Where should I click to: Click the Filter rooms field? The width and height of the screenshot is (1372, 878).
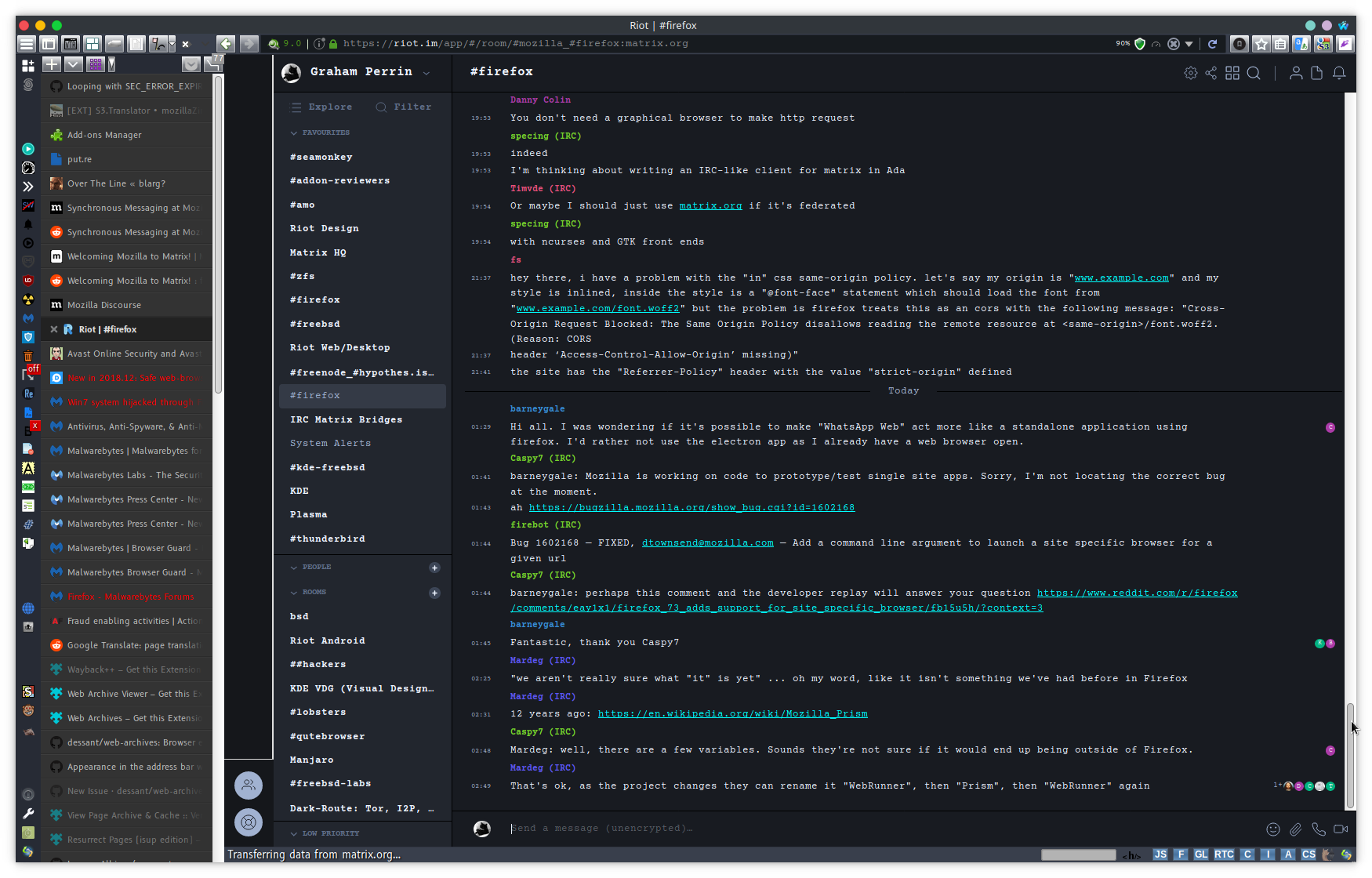(x=404, y=107)
